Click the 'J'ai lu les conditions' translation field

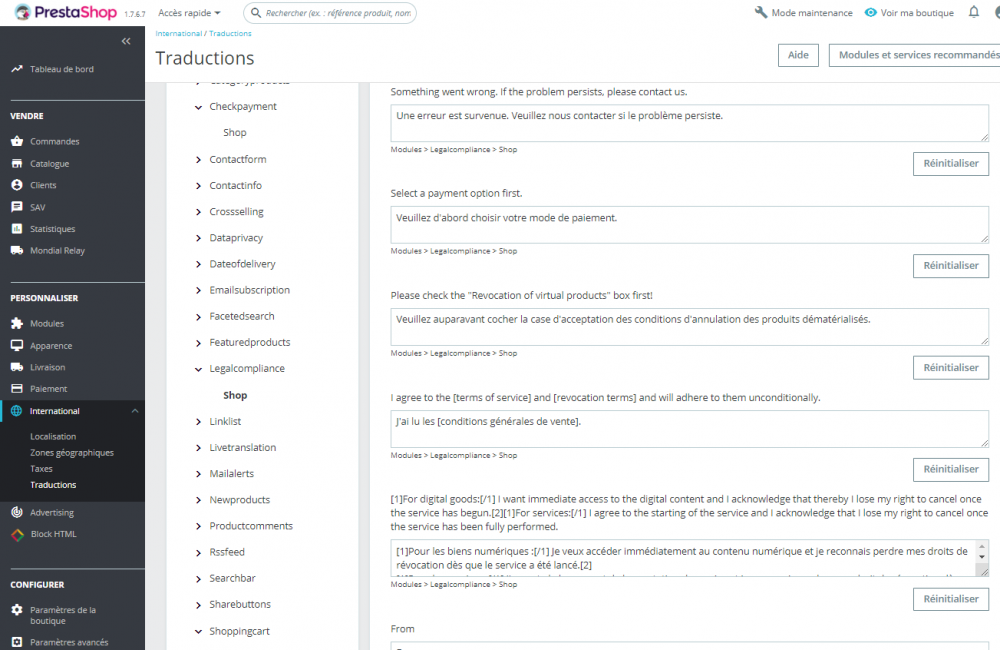(689, 429)
